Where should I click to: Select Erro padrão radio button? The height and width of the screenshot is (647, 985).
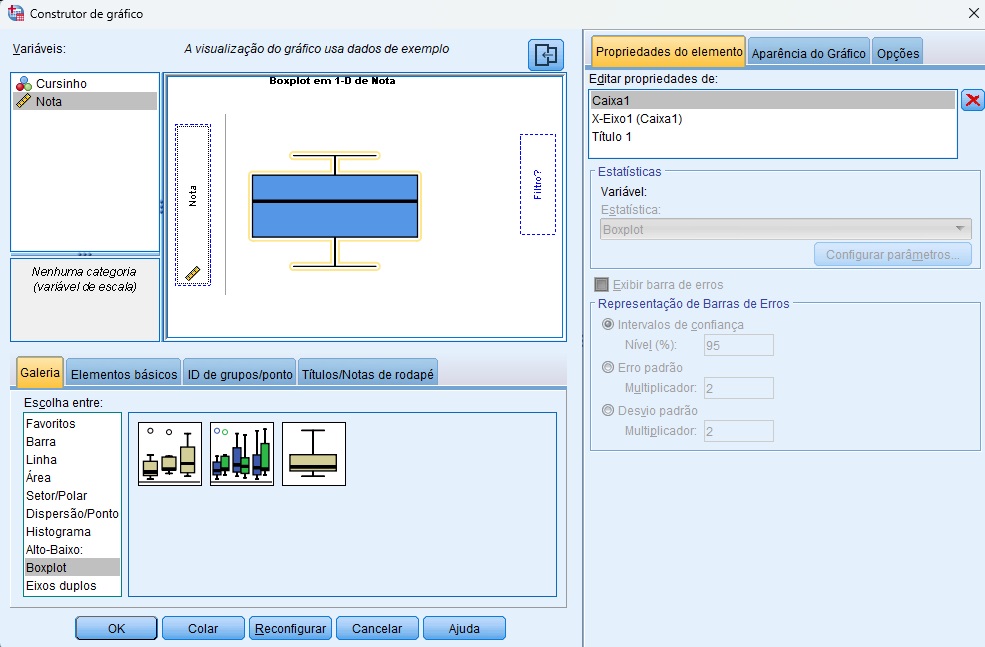(607, 367)
